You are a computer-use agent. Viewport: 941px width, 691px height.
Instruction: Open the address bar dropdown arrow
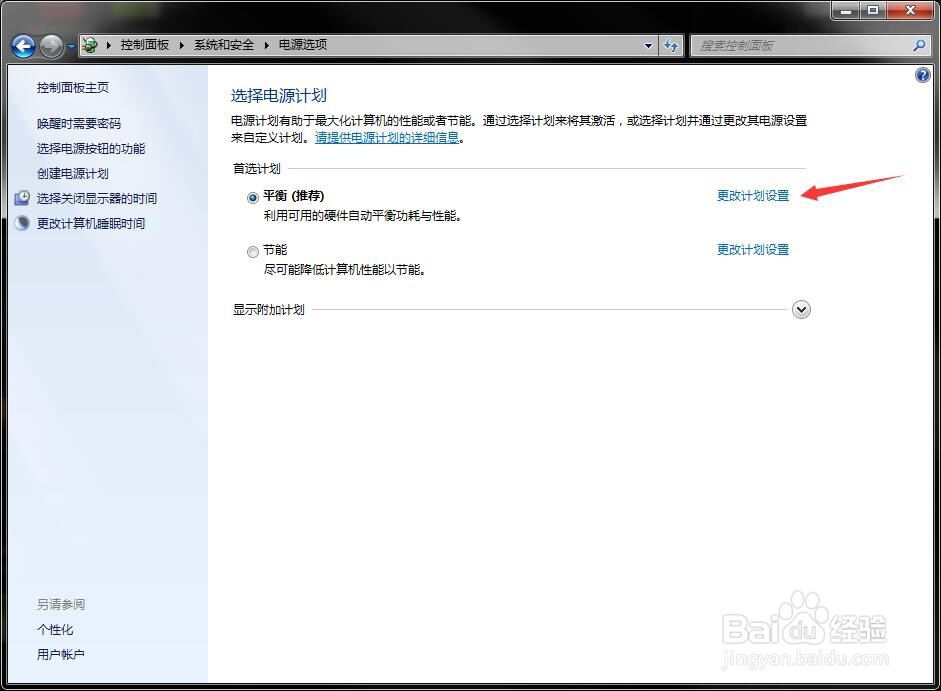point(648,45)
